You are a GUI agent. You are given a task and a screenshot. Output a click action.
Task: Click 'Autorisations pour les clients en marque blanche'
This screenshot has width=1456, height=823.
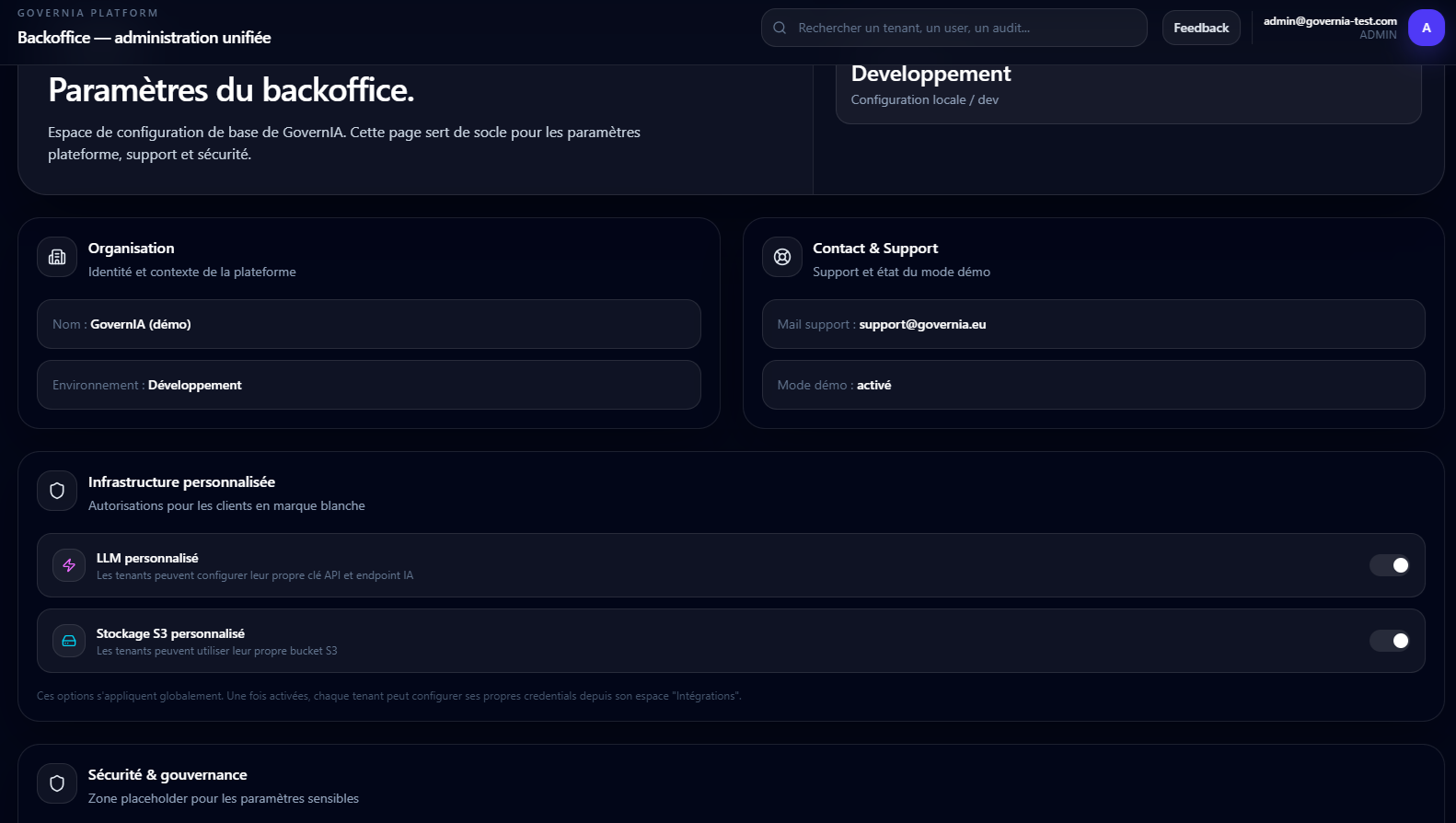click(226, 505)
